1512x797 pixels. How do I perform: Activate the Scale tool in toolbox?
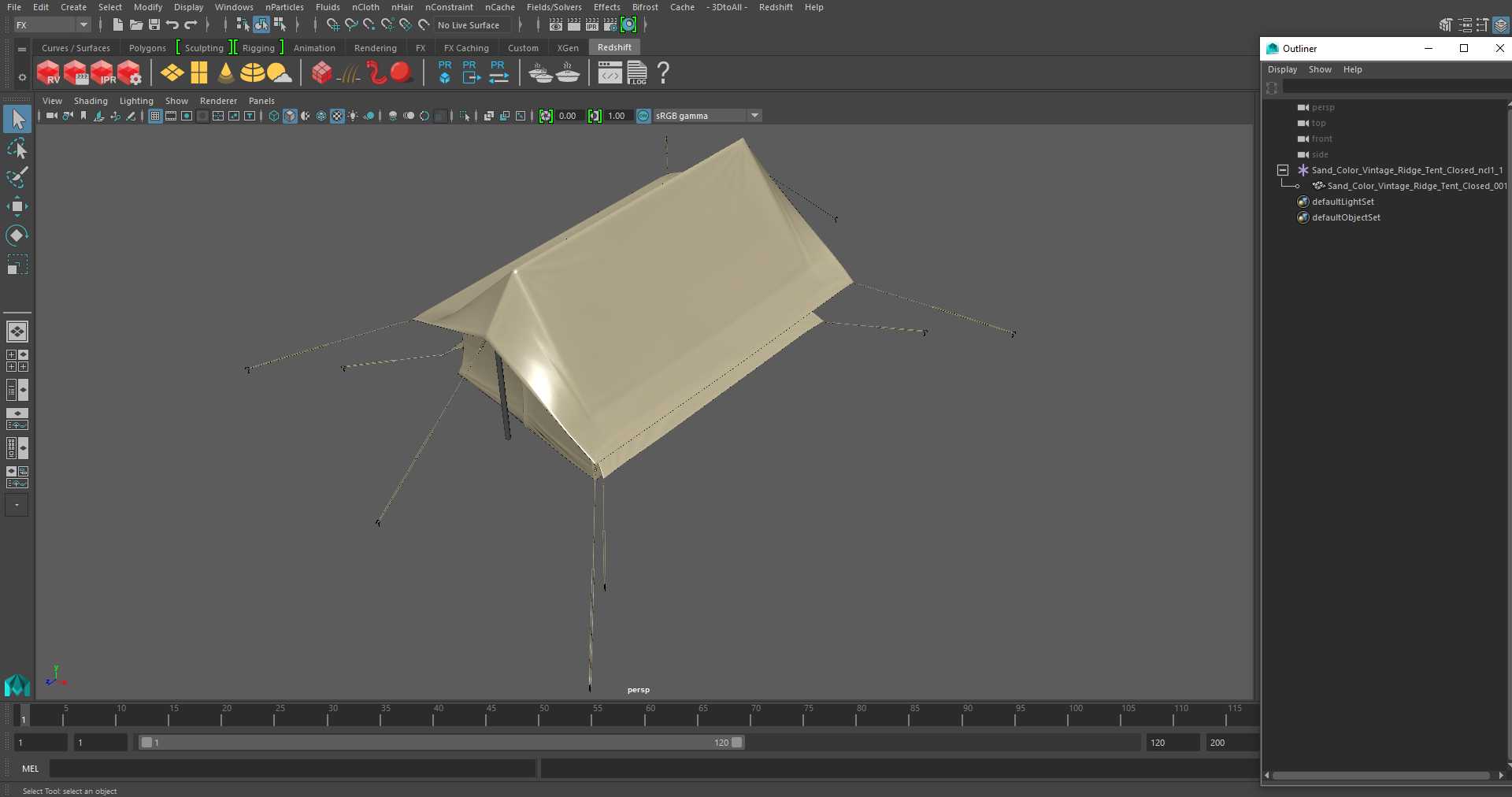(x=17, y=264)
